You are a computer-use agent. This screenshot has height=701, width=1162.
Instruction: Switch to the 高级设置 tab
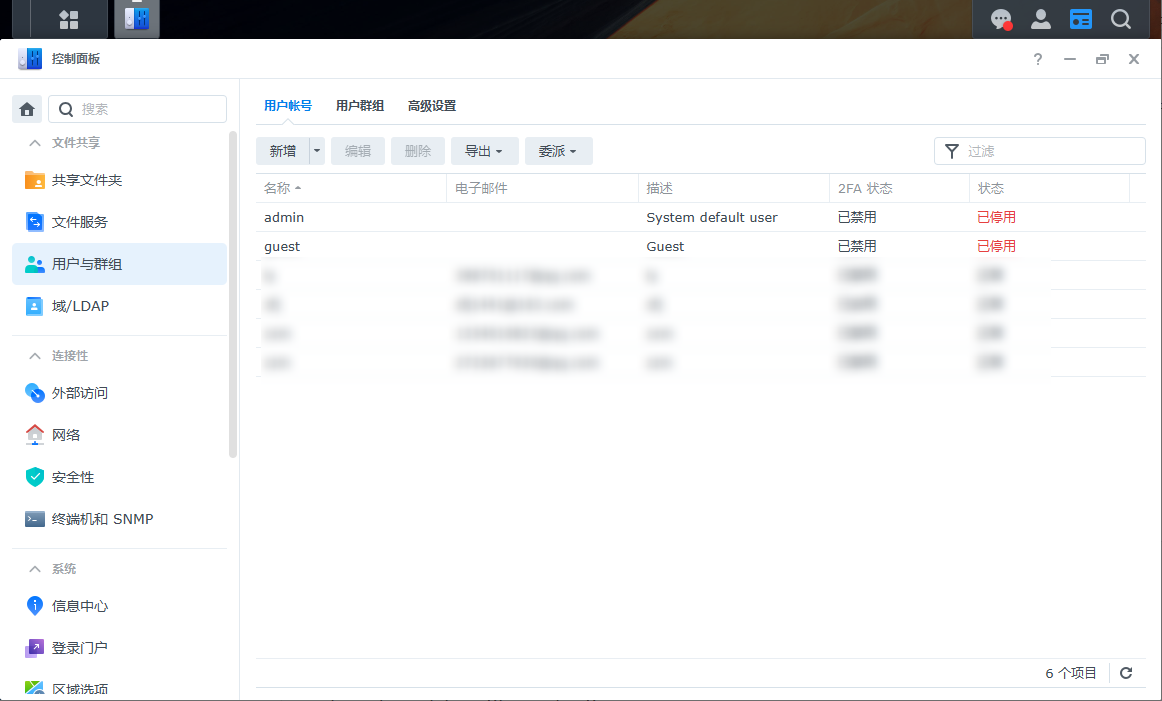(x=432, y=106)
